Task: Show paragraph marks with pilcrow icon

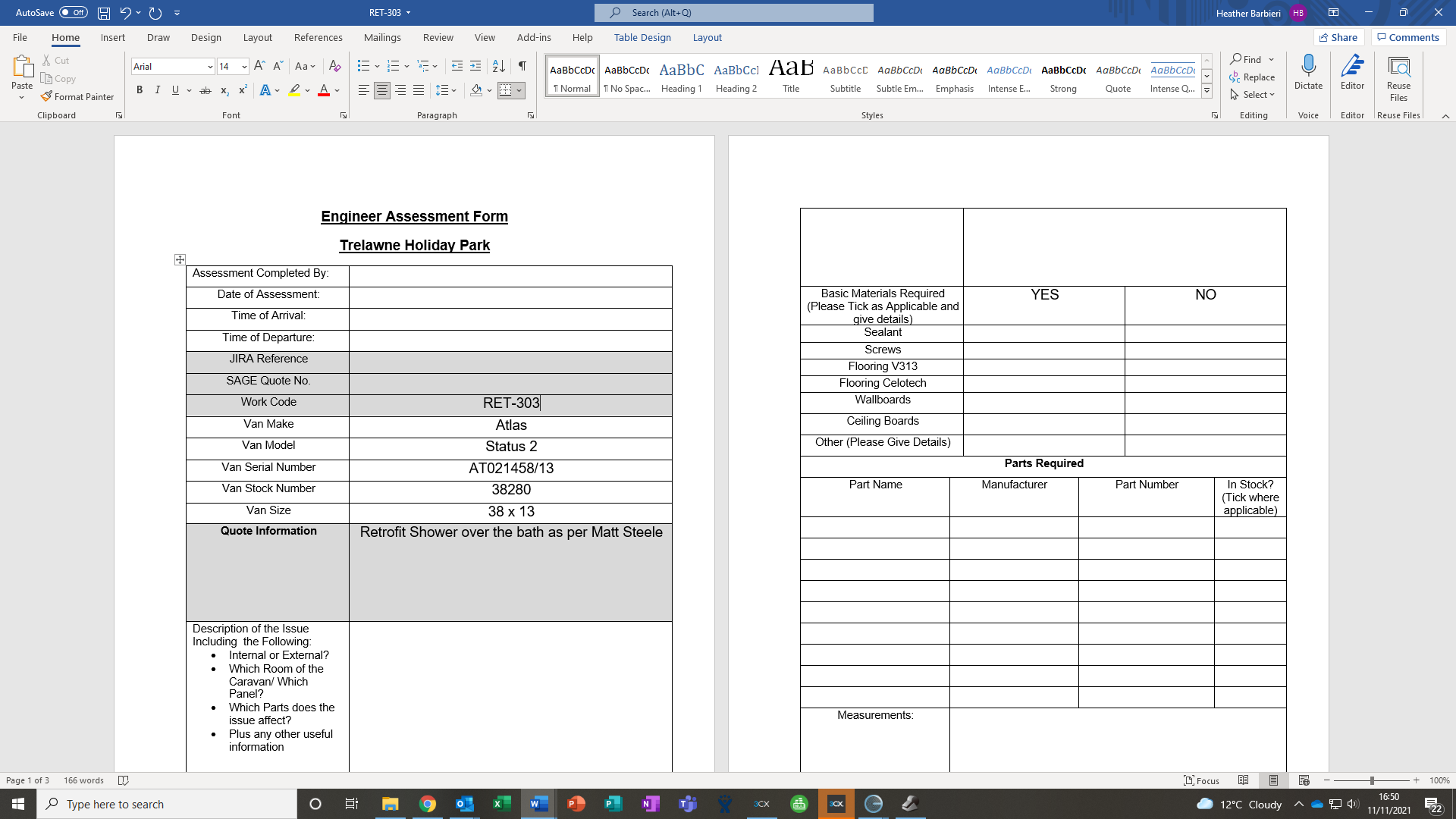Action: click(x=522, y=66)
